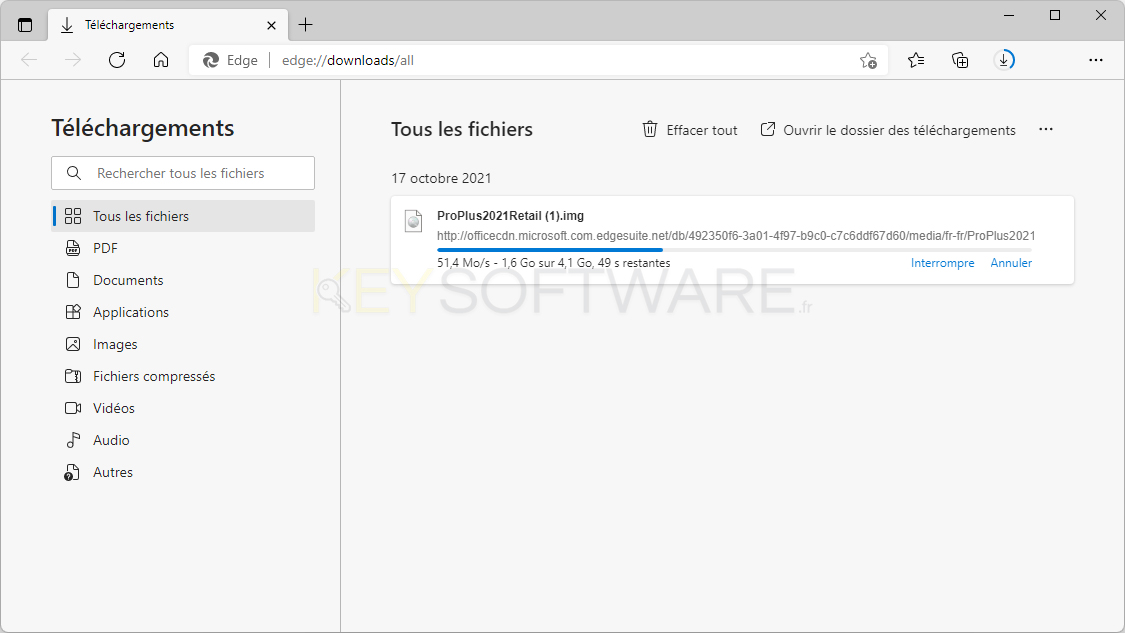
Task: Click Effacer tout to clear downloads
Action: 689,130
